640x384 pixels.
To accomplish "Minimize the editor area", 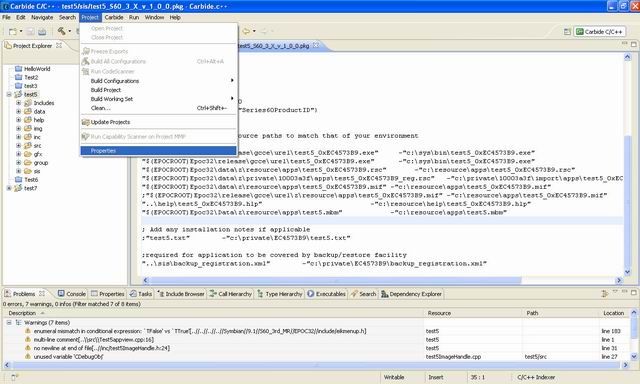I will coord(624,43).
